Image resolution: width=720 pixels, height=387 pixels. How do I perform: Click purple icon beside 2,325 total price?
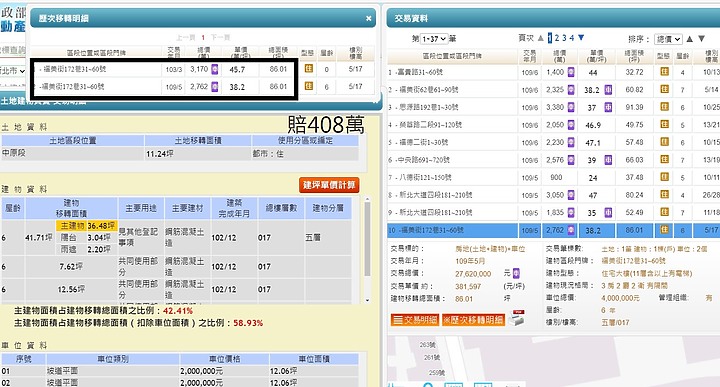click(571, 90)
